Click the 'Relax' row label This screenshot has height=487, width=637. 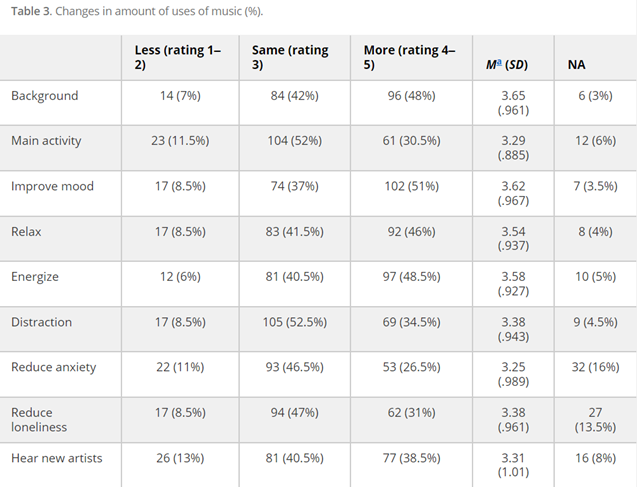pyautogui.click(x=26, y=232)
